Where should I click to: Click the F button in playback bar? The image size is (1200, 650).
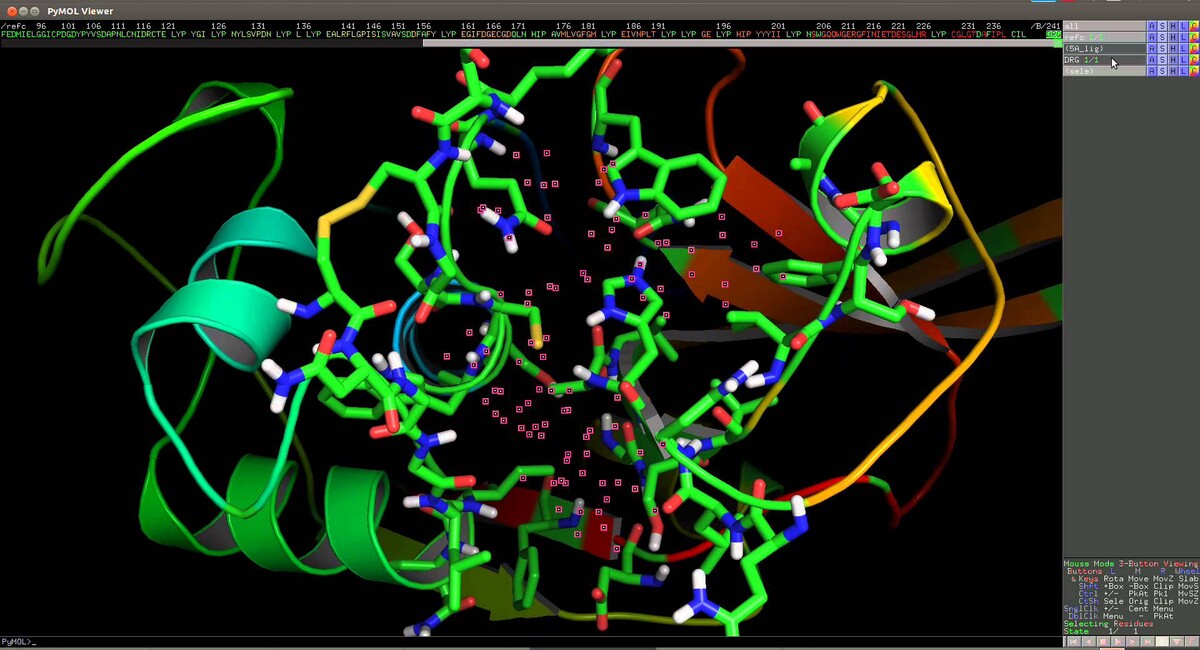1192,642
